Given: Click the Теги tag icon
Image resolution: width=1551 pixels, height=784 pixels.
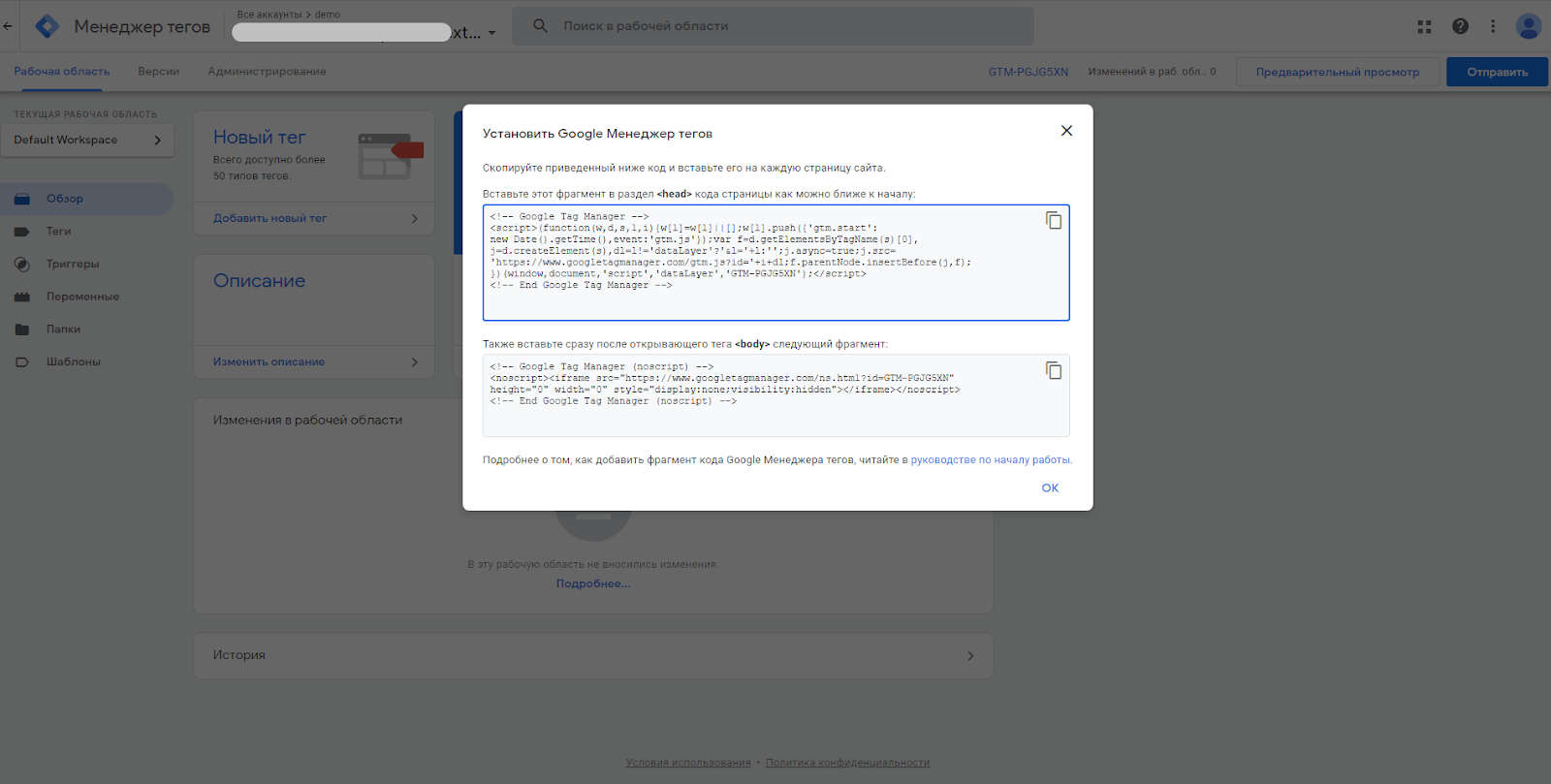Looking at the screenshot, I should point(22,232).
